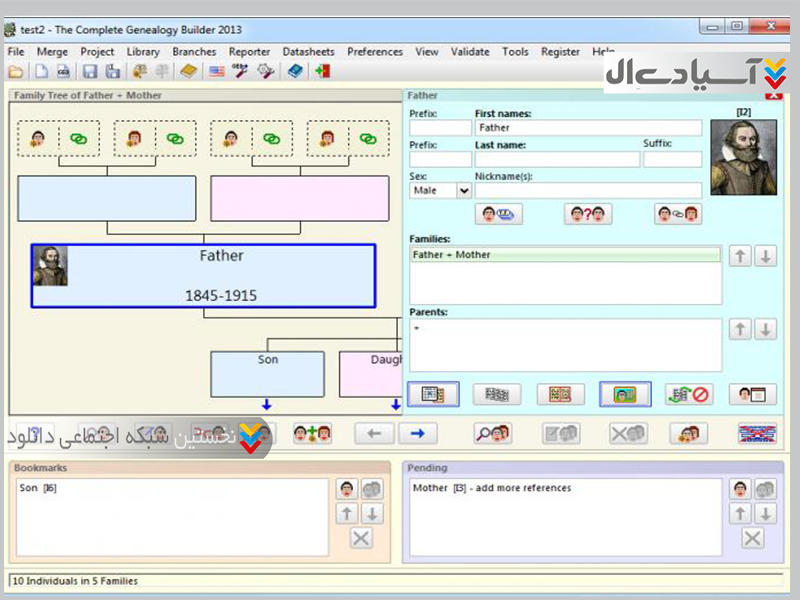The height and width of the screenshot is (600, 800).
Task: Click the US flag language icon
Action: pyautogui.click(x=216, y=71)
